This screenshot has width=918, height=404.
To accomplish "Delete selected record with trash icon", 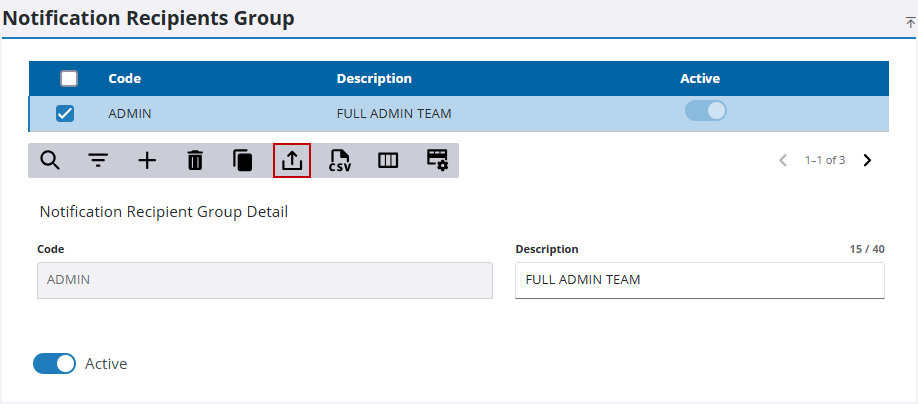I will [x=195, y=160].
